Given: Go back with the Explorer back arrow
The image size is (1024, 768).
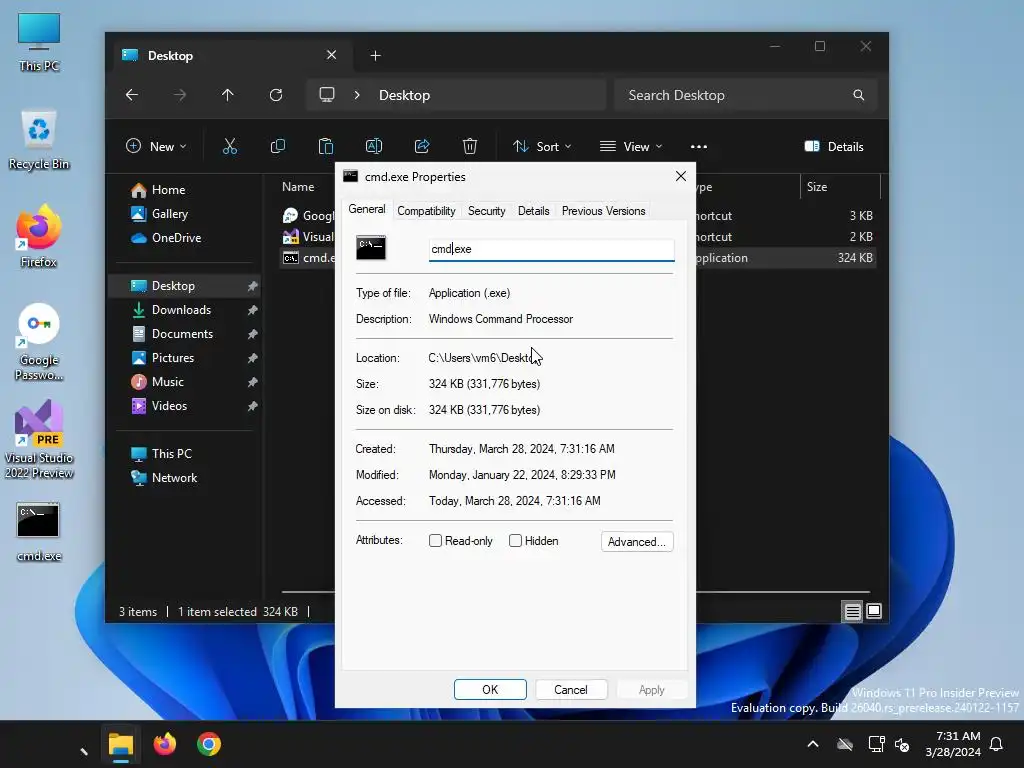Looking at the screenshot, I should [132, 95].
